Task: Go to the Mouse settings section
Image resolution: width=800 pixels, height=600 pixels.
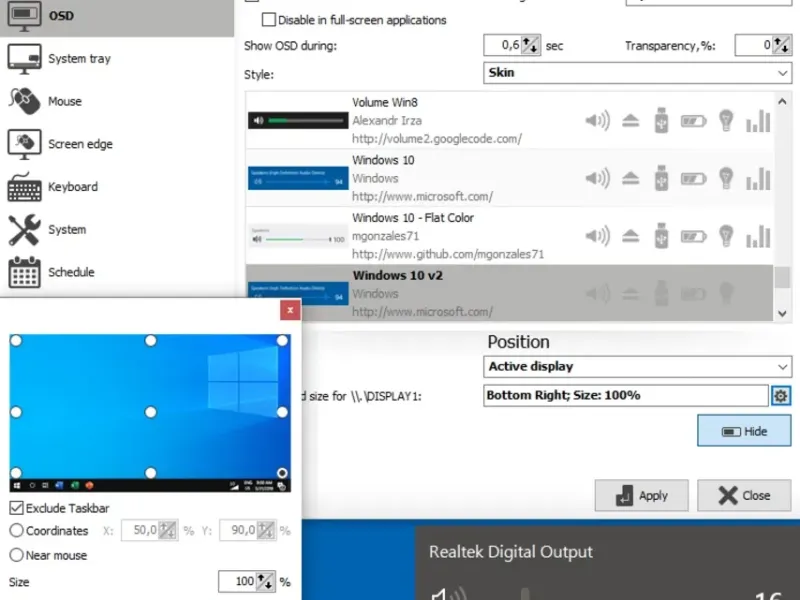Action: tap(117, 101)
